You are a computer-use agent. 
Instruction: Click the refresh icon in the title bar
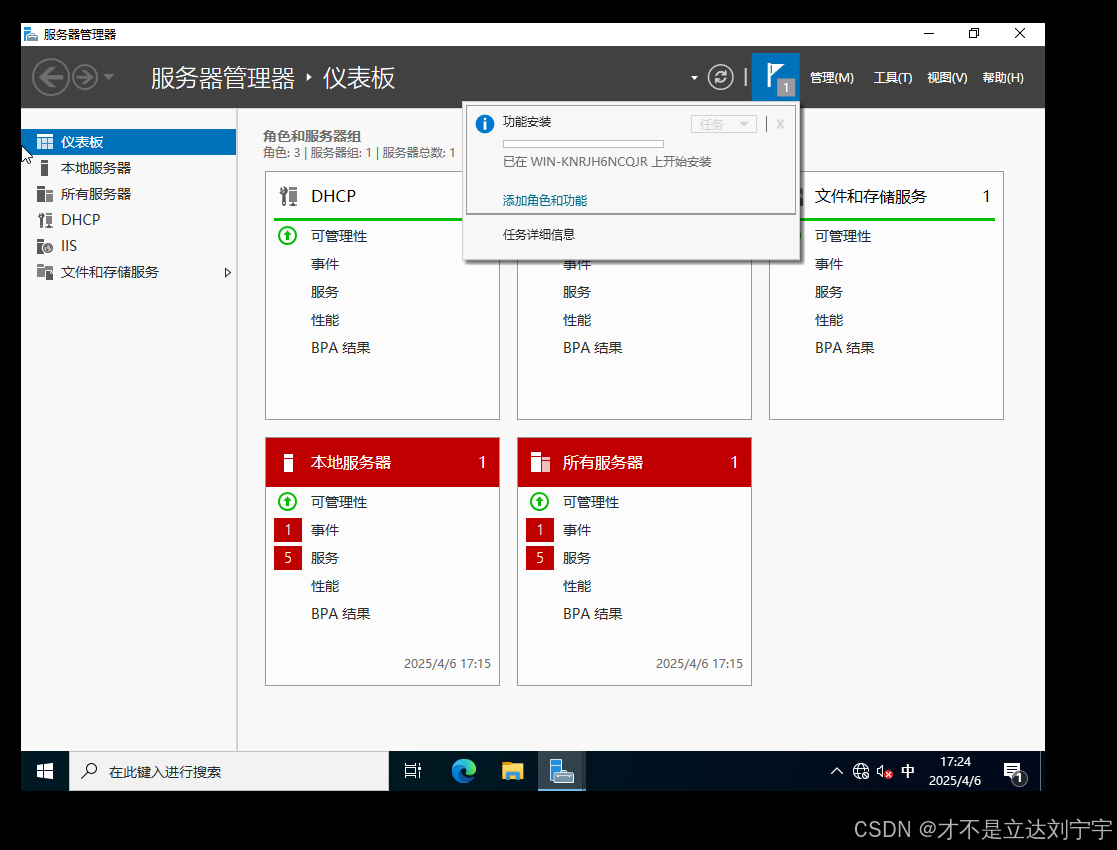coord(720,76)
